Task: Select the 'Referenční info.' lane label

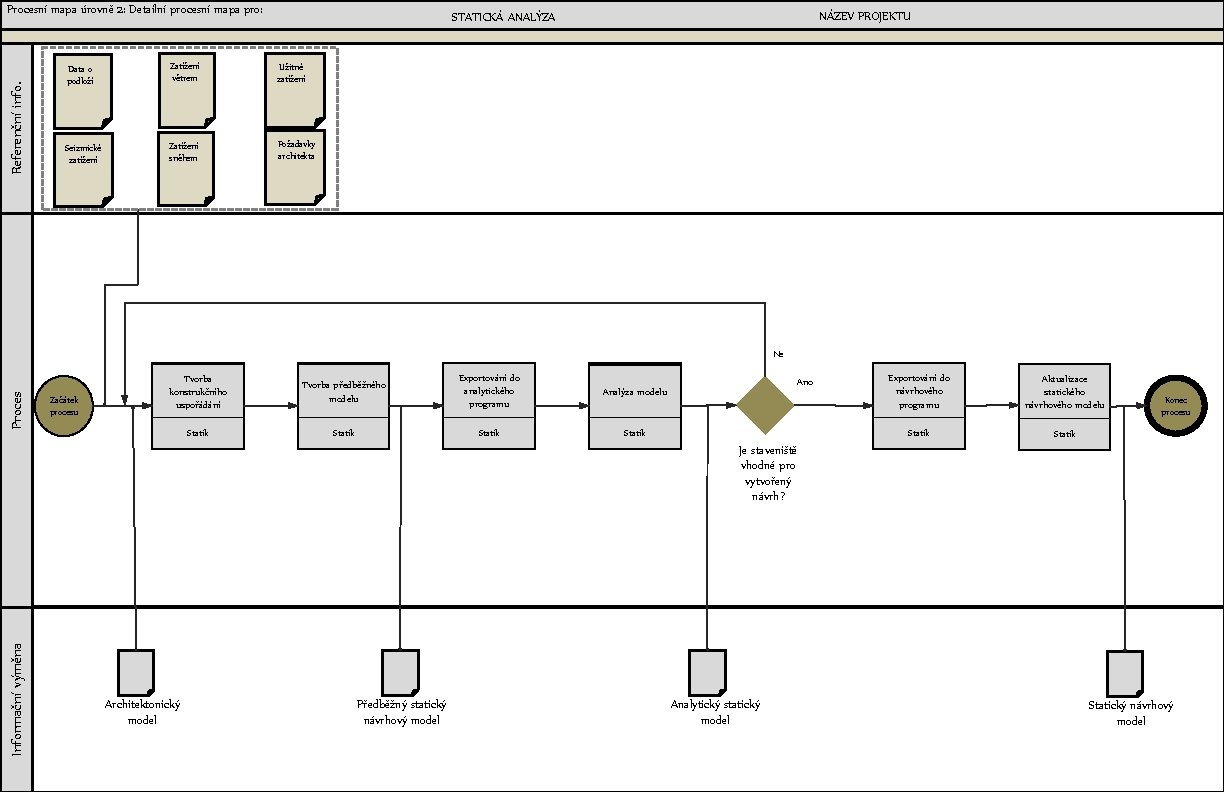Action: [x=16, y=129]
